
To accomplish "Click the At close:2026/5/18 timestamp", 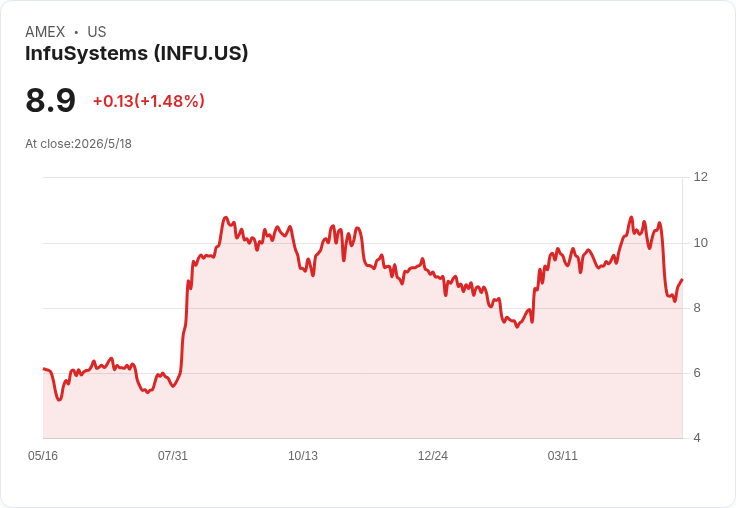I will 78,144.
